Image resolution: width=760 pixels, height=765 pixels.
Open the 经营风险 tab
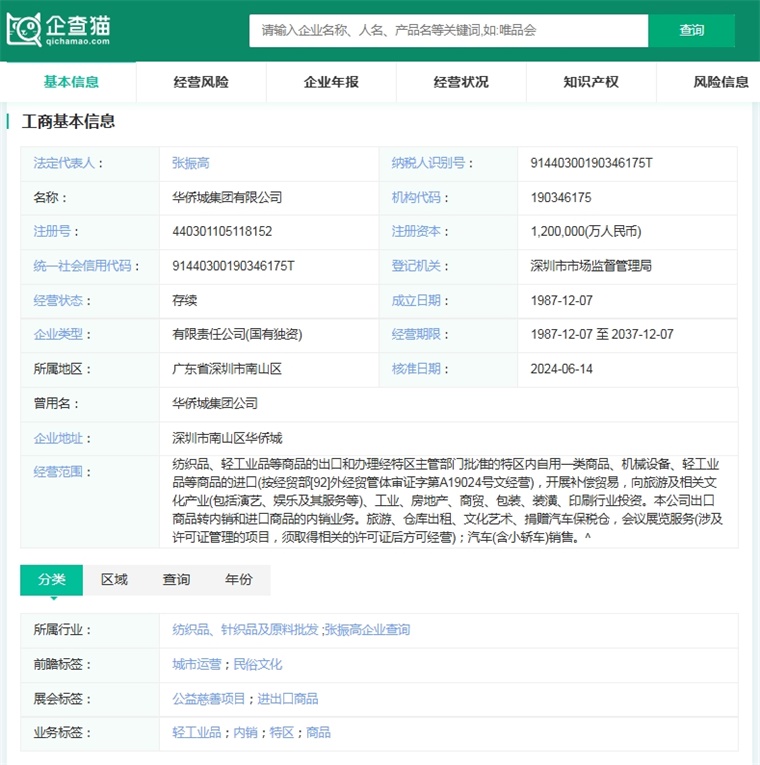point(201,82)
